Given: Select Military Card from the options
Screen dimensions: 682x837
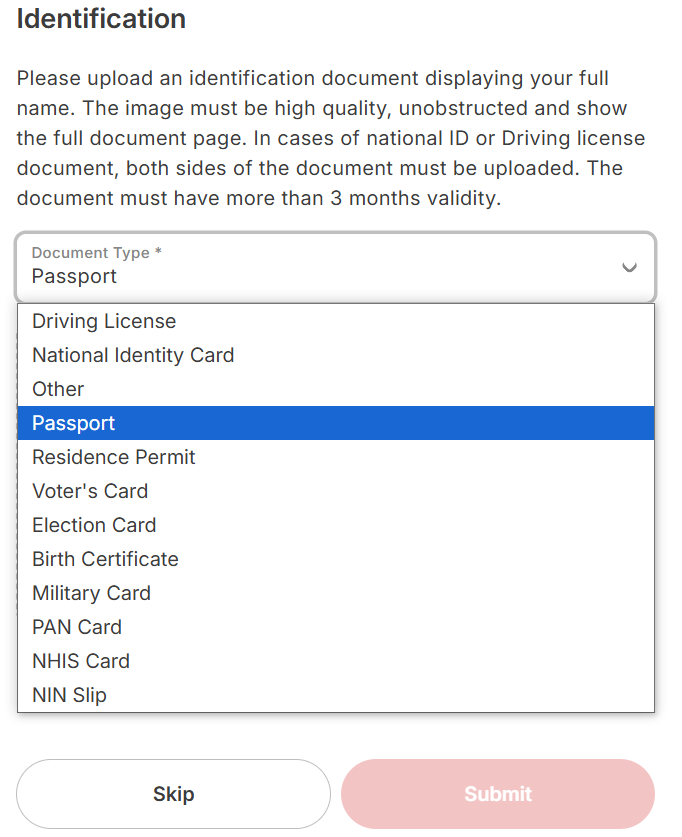Looking at the screenshot, I should [91, 593].
